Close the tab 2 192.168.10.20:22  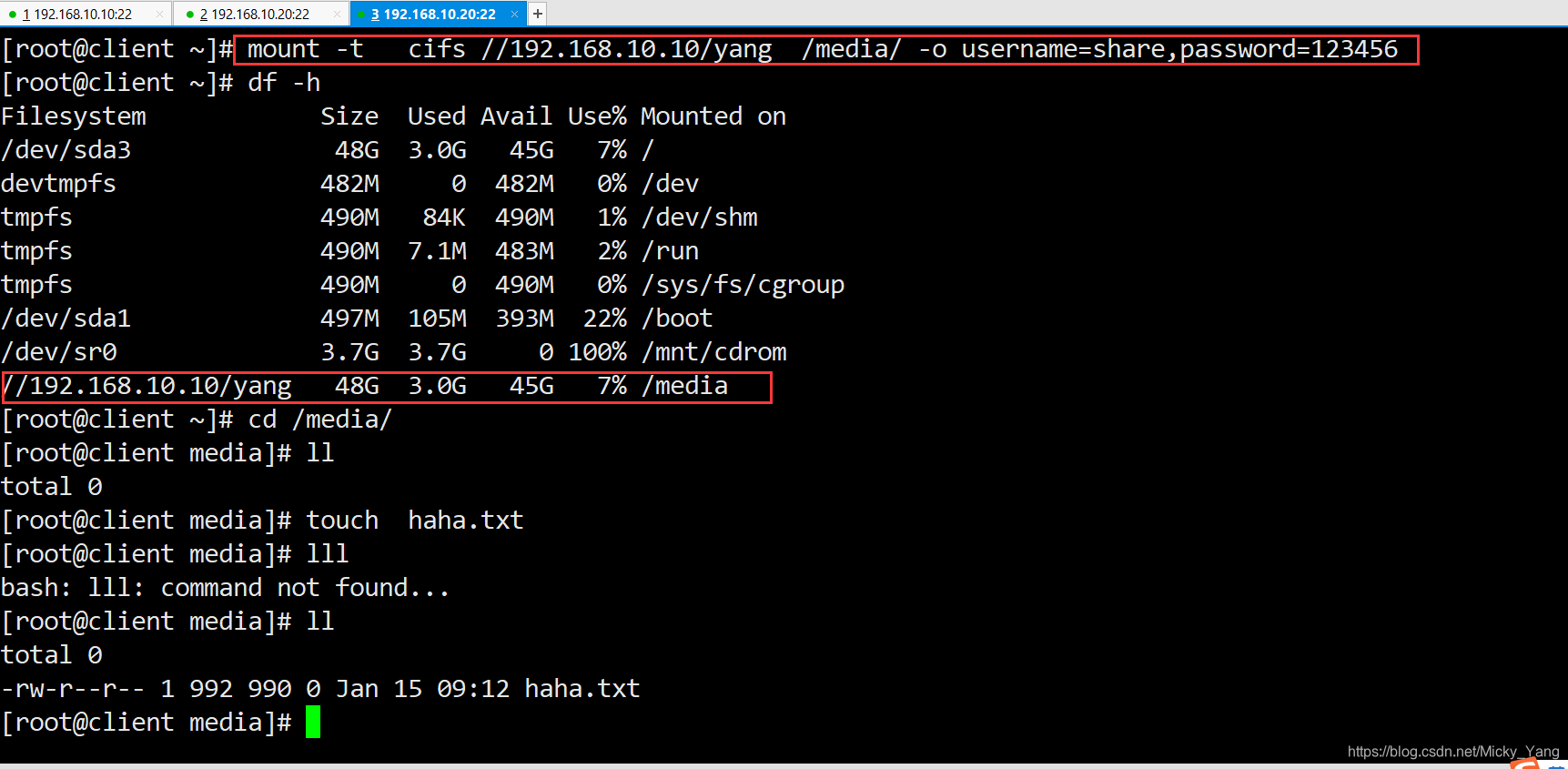tap(337, 14)
